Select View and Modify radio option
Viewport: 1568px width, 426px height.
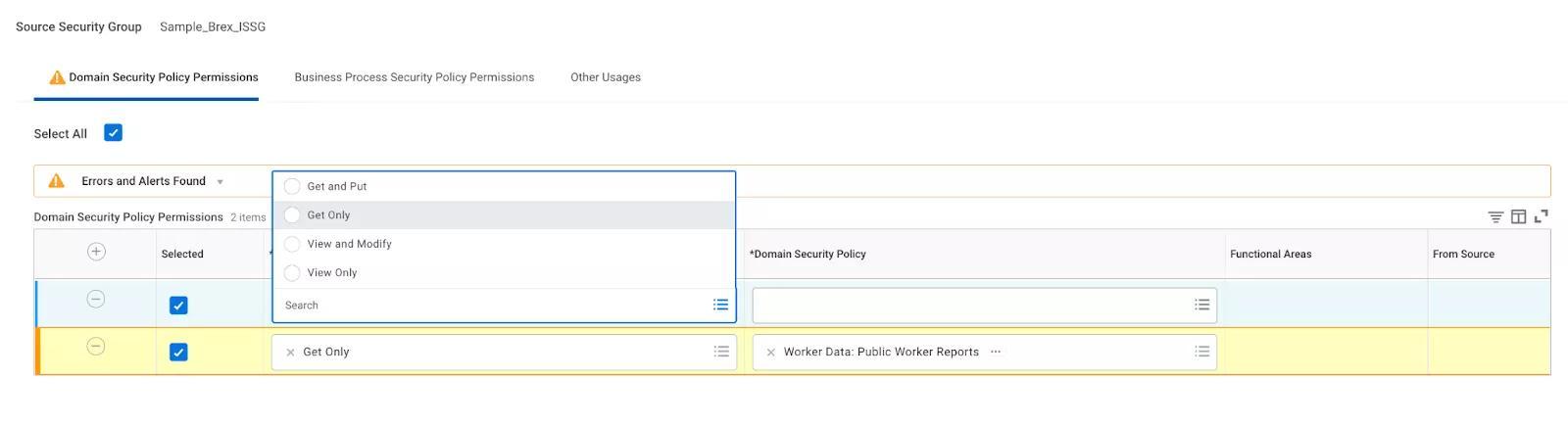pyautogui.click(x=292, y=244)
